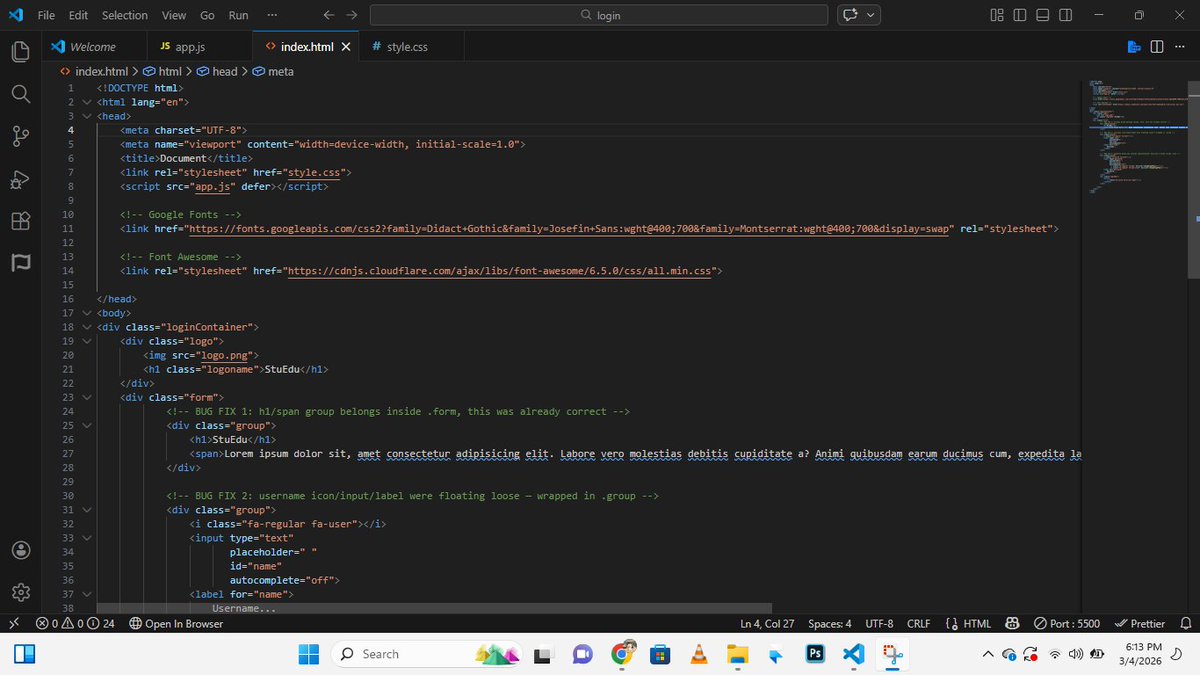Navigate forward with the right arrow
The height and width of the screenshot is (675, 1200).
pyautogui.click(x=351, y=15)
